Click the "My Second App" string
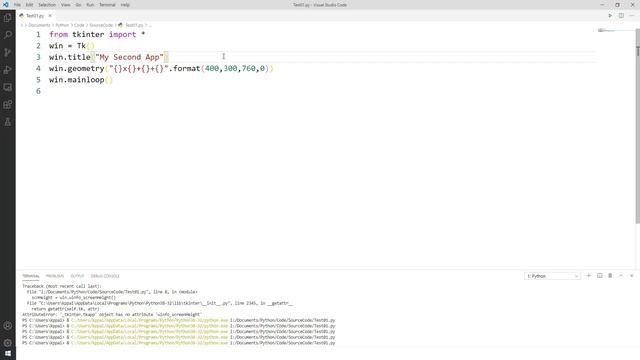This screenshot has width=640, height=360. click(x=129, y=57)
